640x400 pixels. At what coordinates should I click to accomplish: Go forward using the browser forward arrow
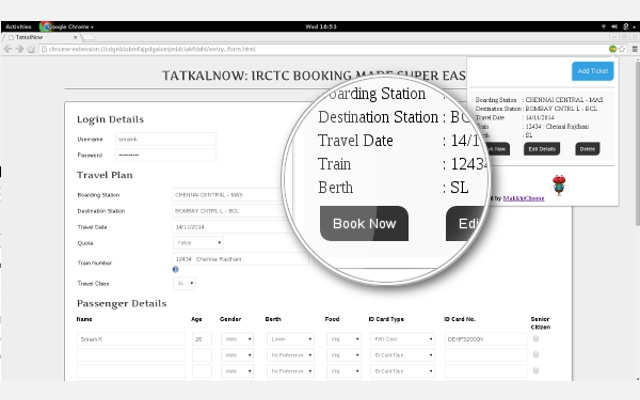tap(19, 49)
